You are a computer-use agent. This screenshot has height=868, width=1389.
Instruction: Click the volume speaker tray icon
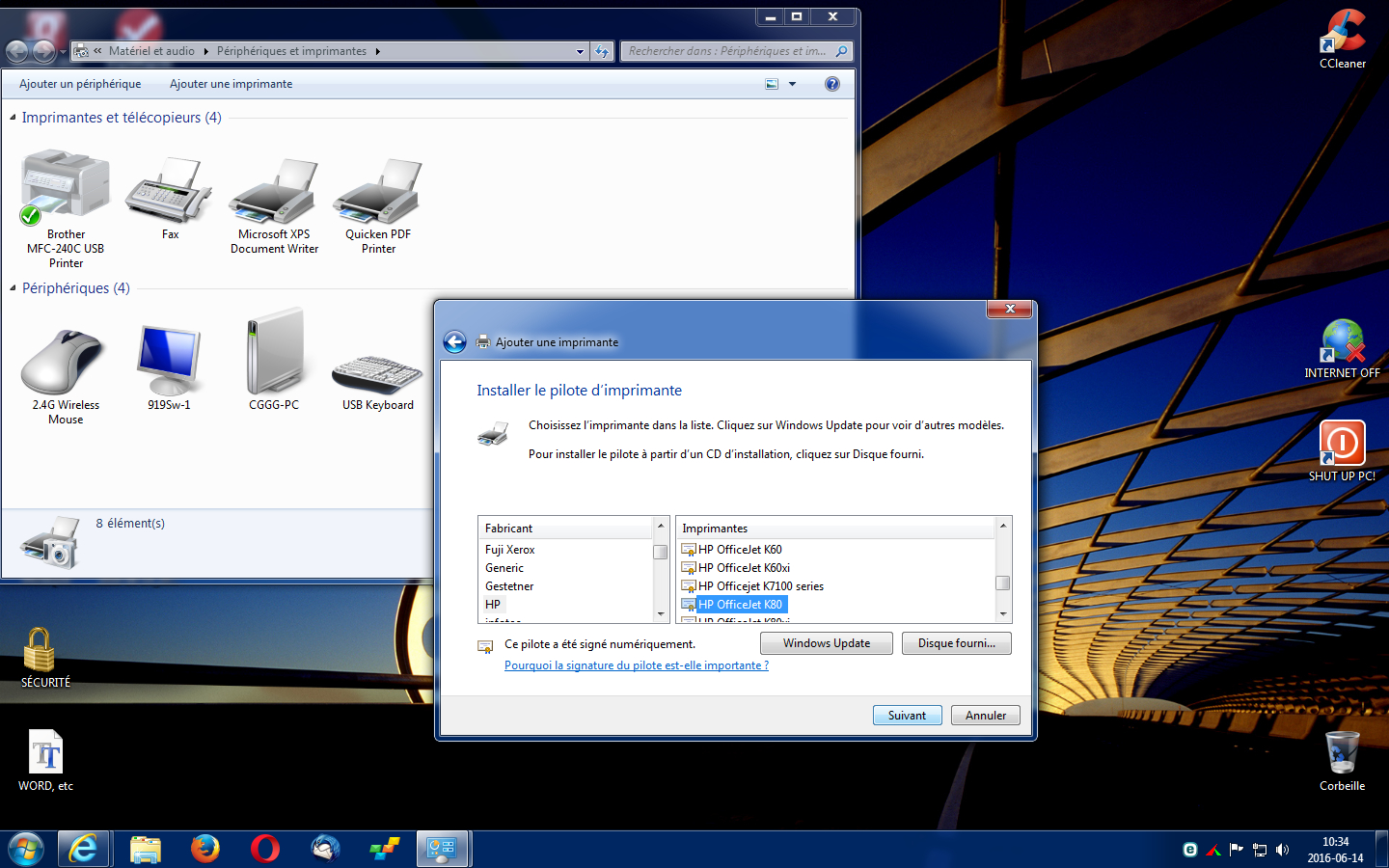click(x=1282, y=850)
